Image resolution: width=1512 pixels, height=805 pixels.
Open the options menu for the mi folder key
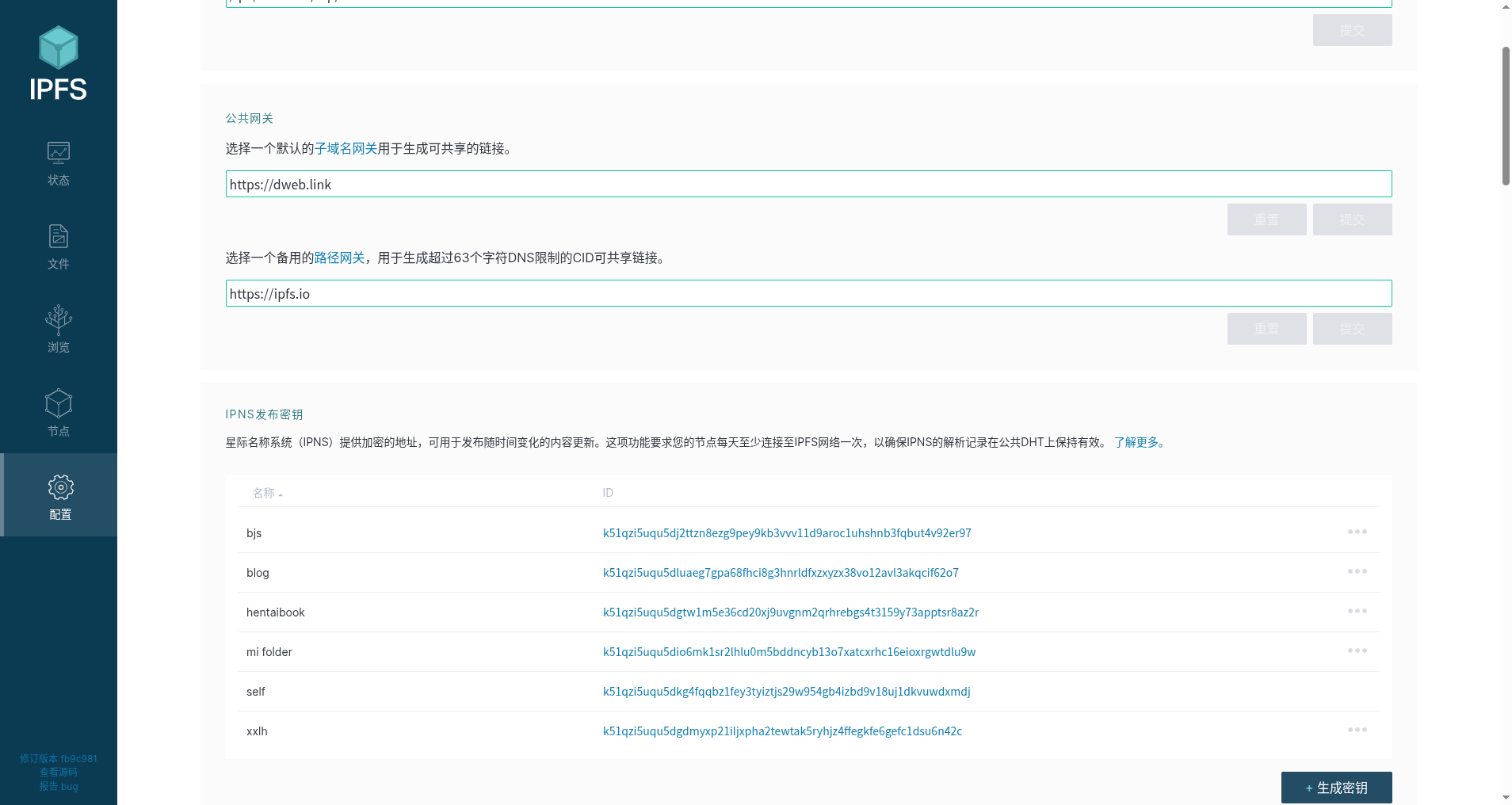1357,650
